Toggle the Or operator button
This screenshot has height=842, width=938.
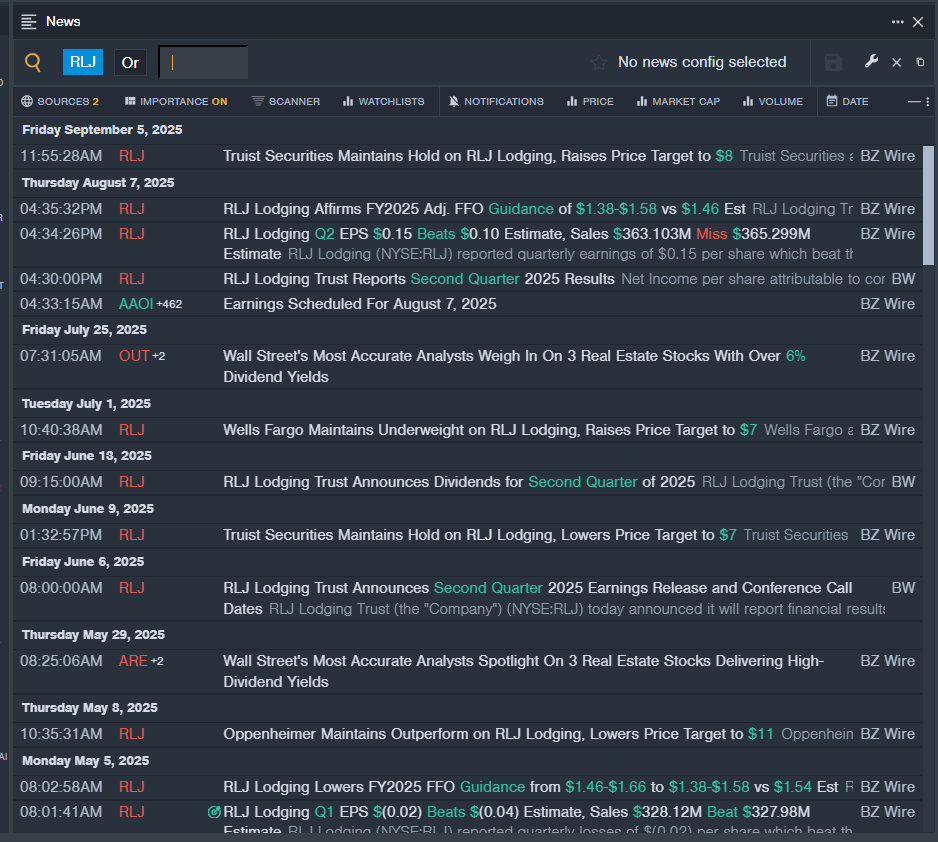130,62
